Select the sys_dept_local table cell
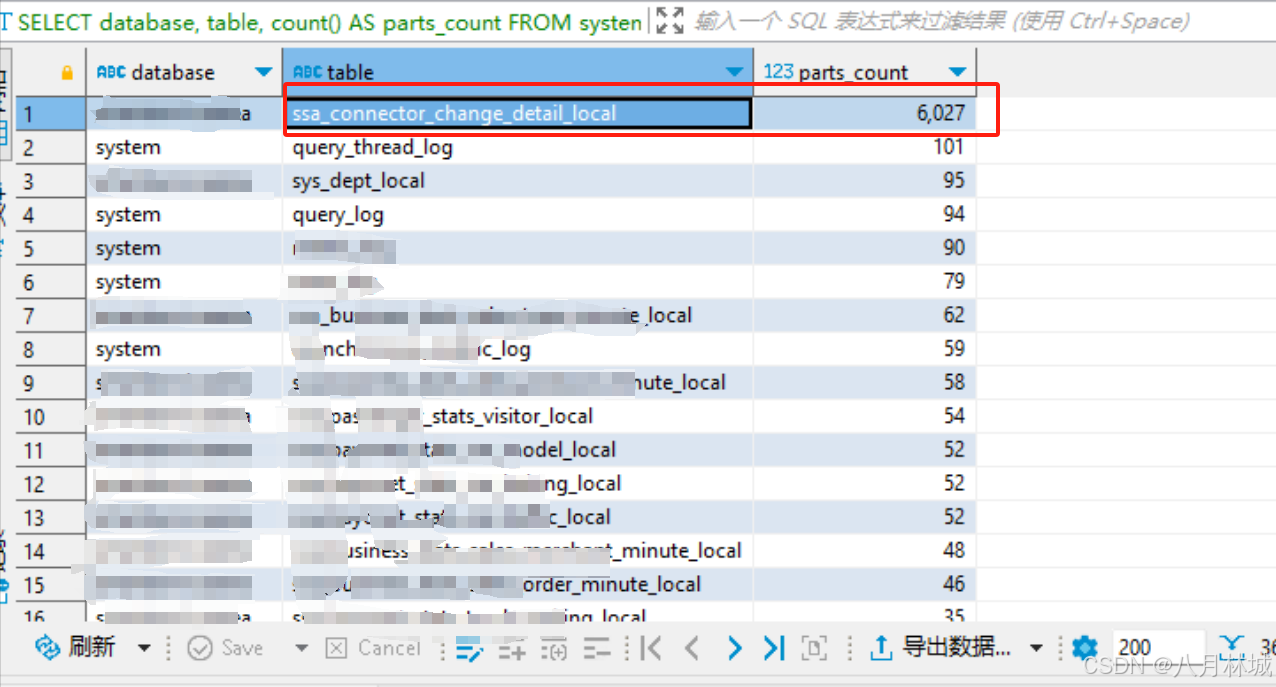 point(518,181)
